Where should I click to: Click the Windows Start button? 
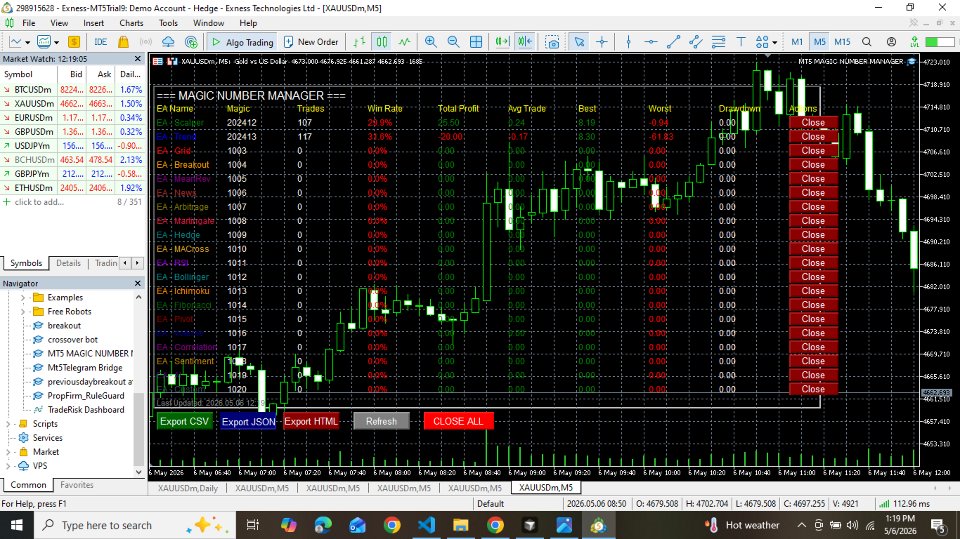17,525
